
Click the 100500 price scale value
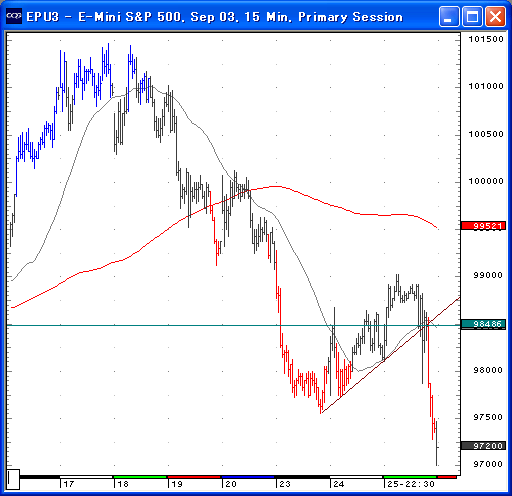(486, 134)
